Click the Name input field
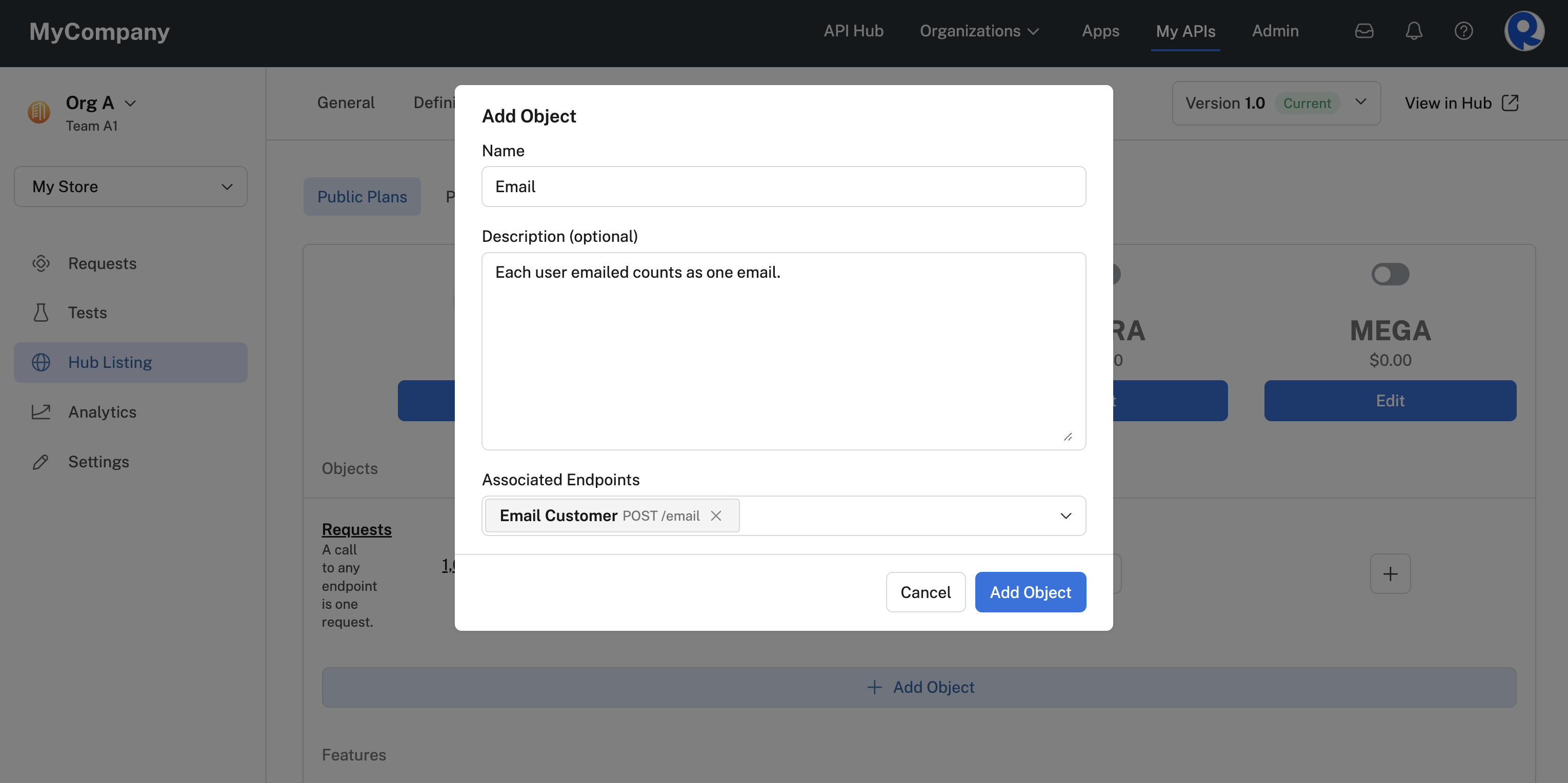 pyautogui.click(x=784, y=186)
